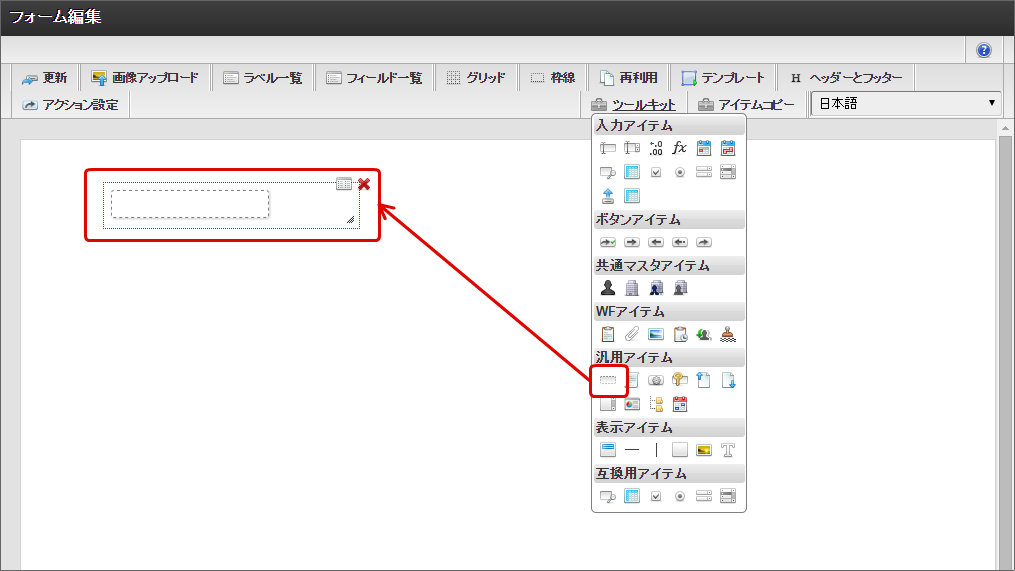Image resolution: width=1015 pixels, height=571 pixels.
Task: Select the tree item in 汎用アイテム
Action: click(656, 404)
